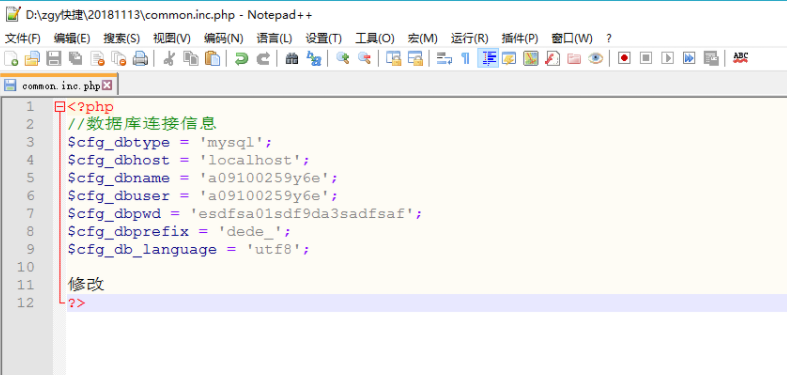Start macro recording with the red dot
The width and height of the screenshot is (787, 375).
pyautogui.click(x=624, y=58)
